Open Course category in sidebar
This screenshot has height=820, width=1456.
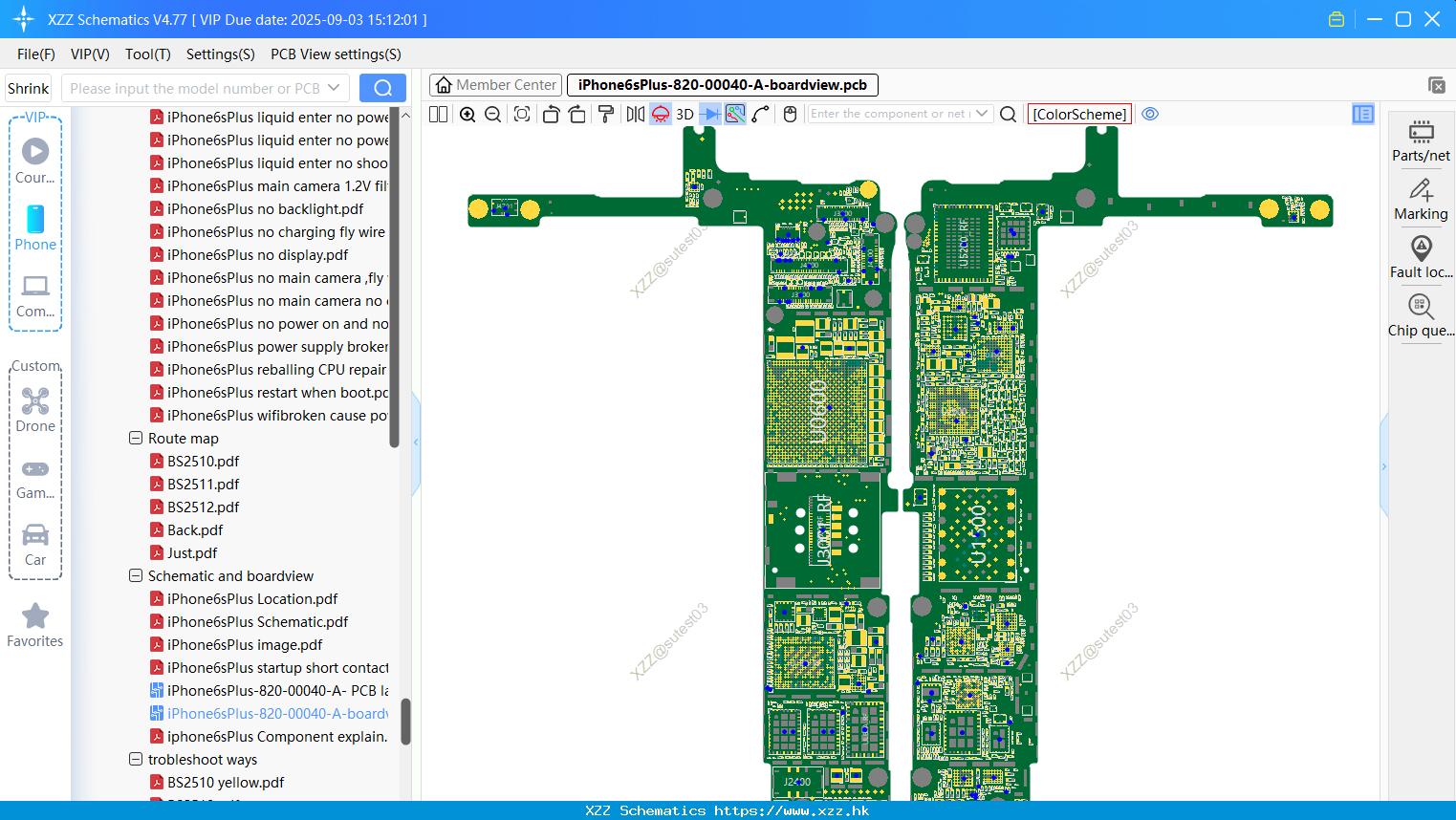(35, 162)
